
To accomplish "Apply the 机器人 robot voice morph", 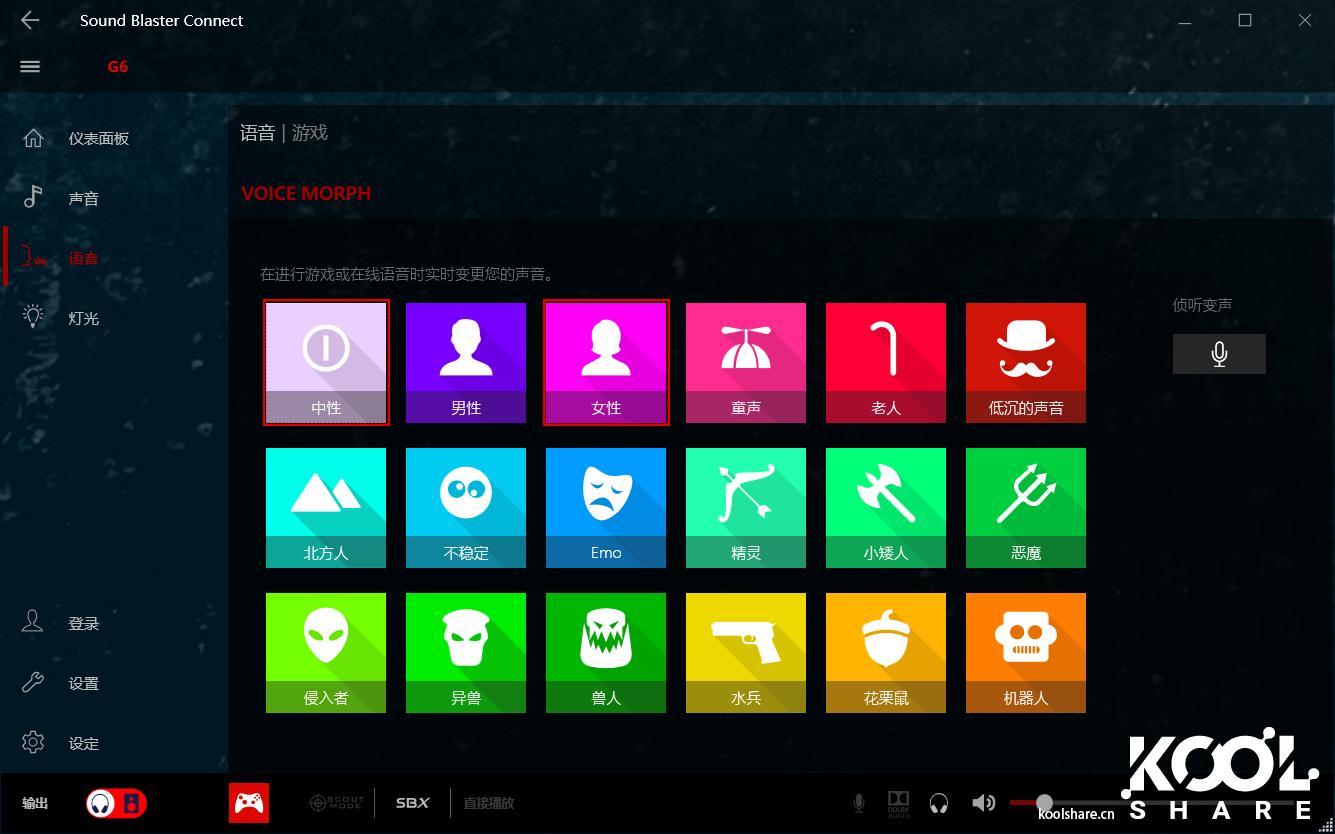I will [x=1026, y=653].
